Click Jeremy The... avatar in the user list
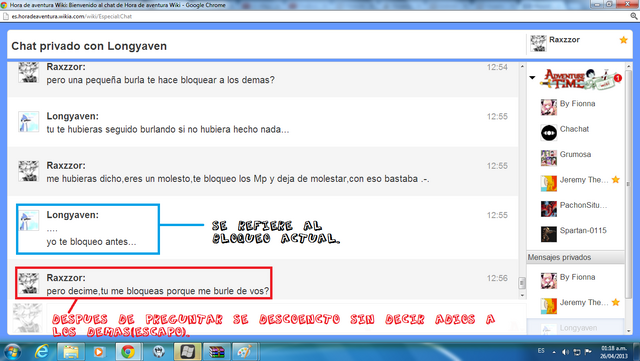 (x=549, y=183)
